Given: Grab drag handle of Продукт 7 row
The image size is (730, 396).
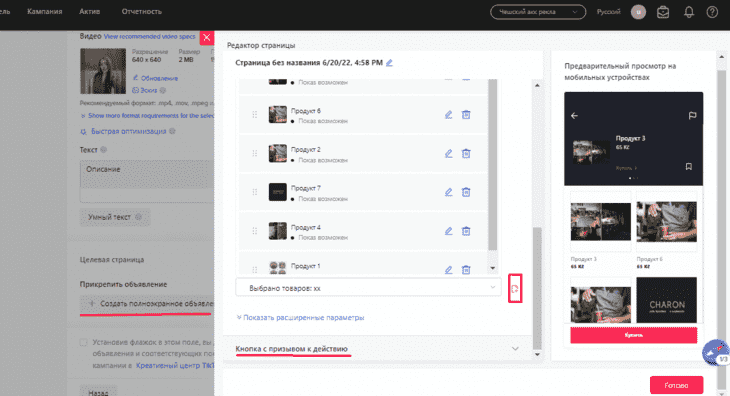Looking at the screenshot, I should coord(255,192).
